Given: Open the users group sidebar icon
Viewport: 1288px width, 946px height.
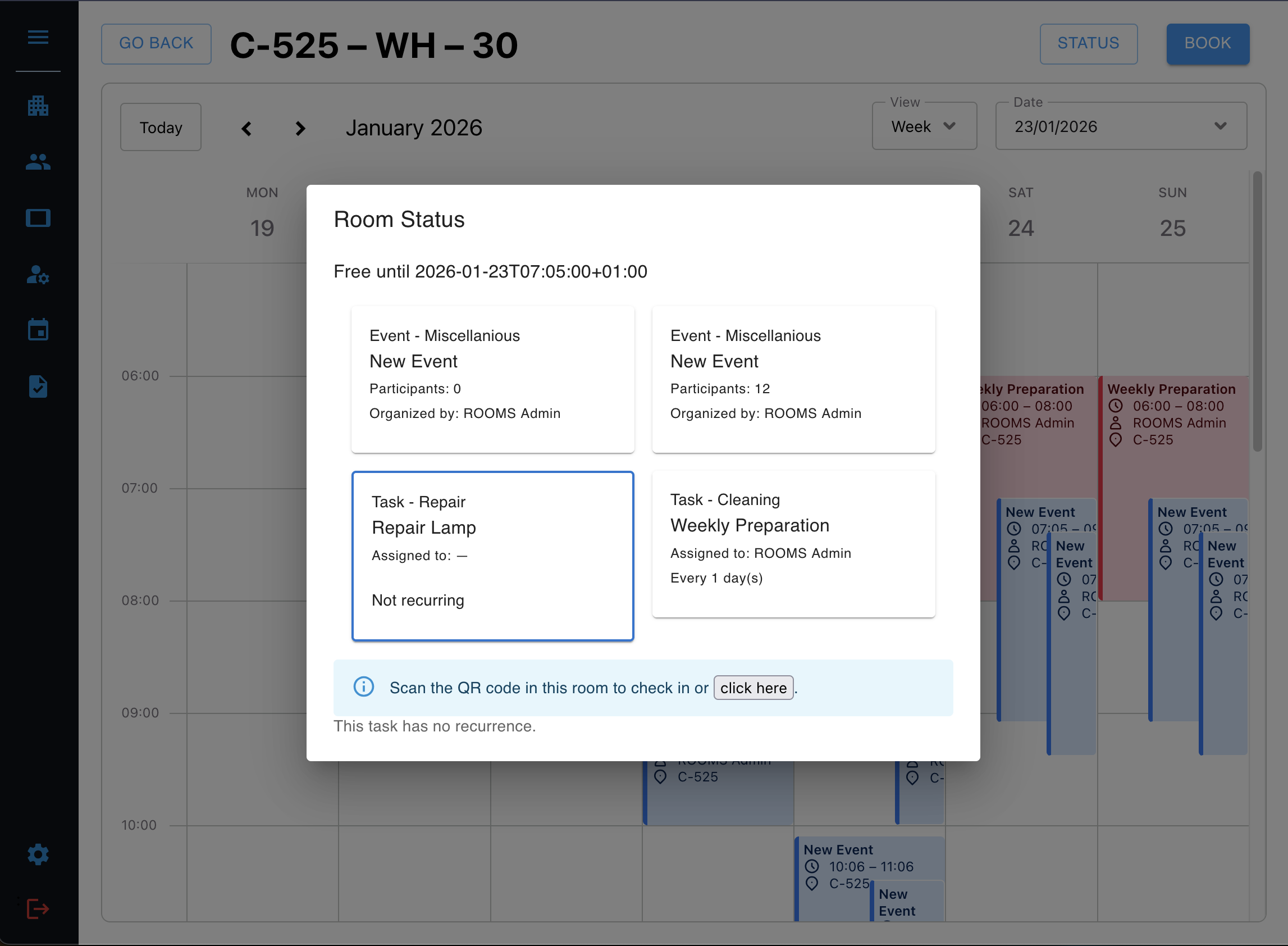Looking at the screenshot, I should (38, 162).
